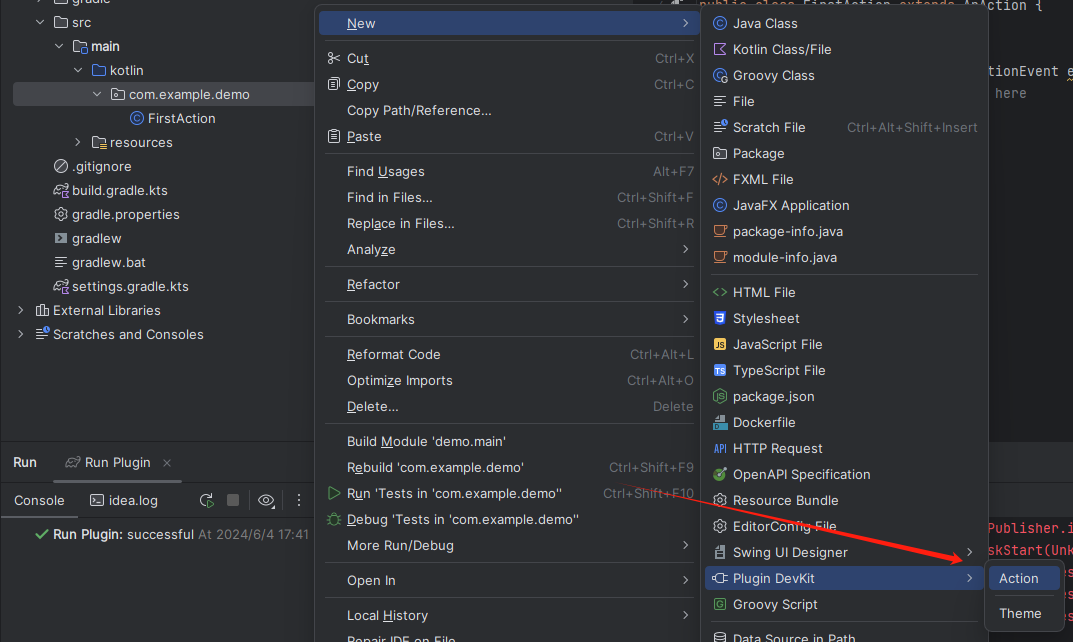Screen dimensions: 1073x642
Task: Open the Refactor submenu
Action: [509, 284]
